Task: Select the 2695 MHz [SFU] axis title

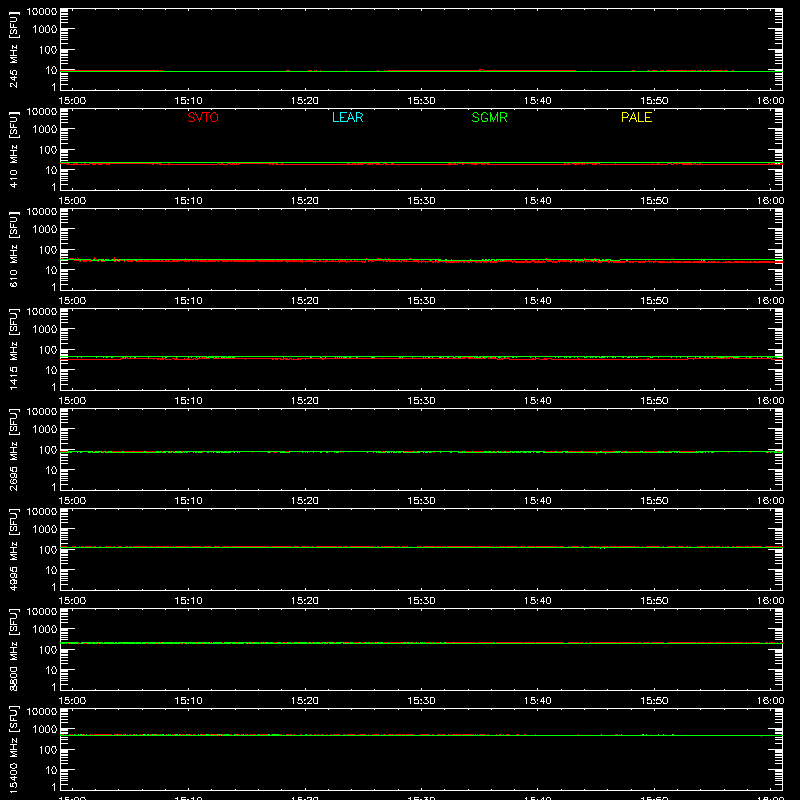Action: click(13, 449)
